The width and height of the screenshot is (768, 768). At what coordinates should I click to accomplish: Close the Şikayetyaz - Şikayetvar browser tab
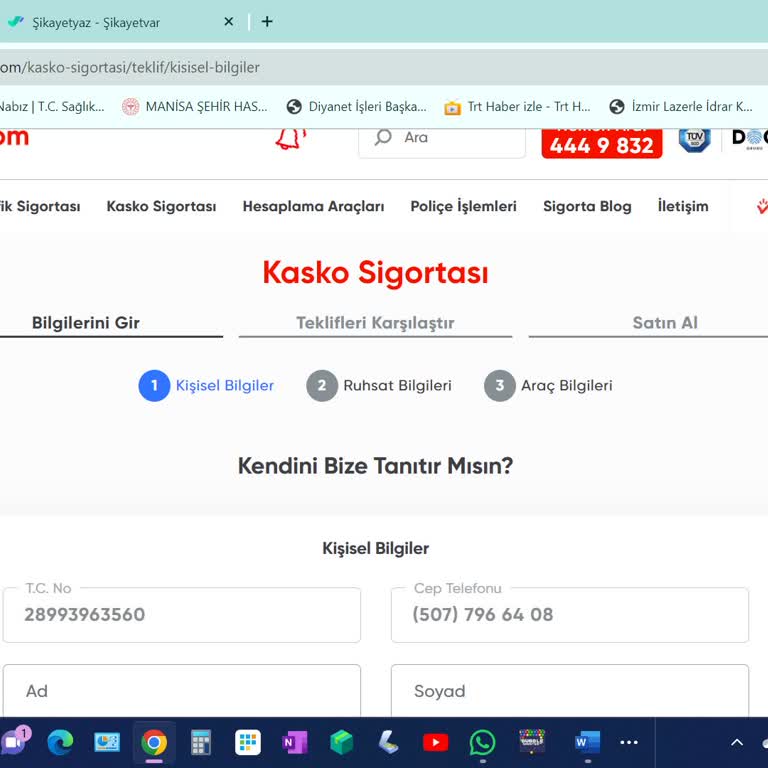point(228,22)
